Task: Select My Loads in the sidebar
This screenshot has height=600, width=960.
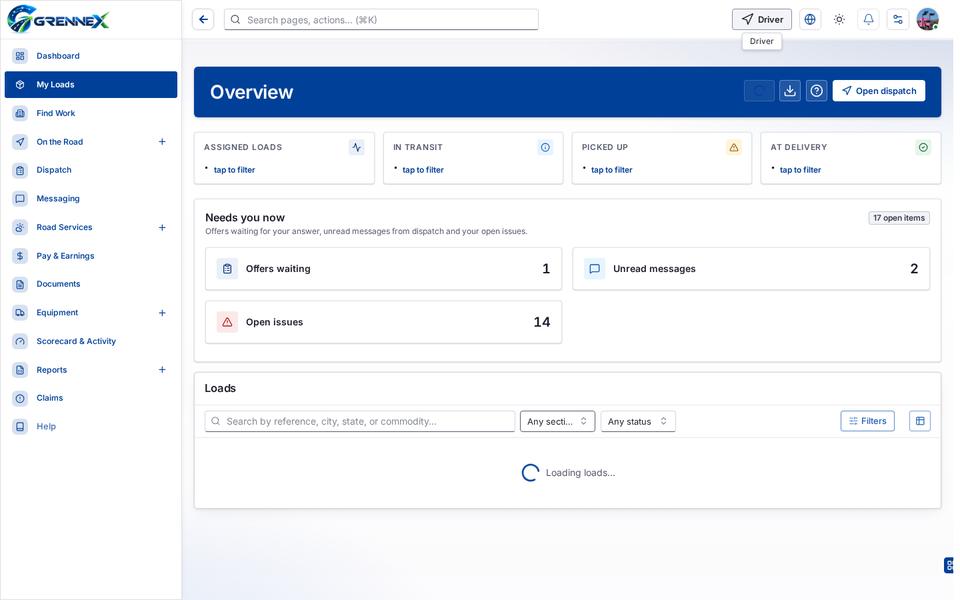Action: pos(91,84)
